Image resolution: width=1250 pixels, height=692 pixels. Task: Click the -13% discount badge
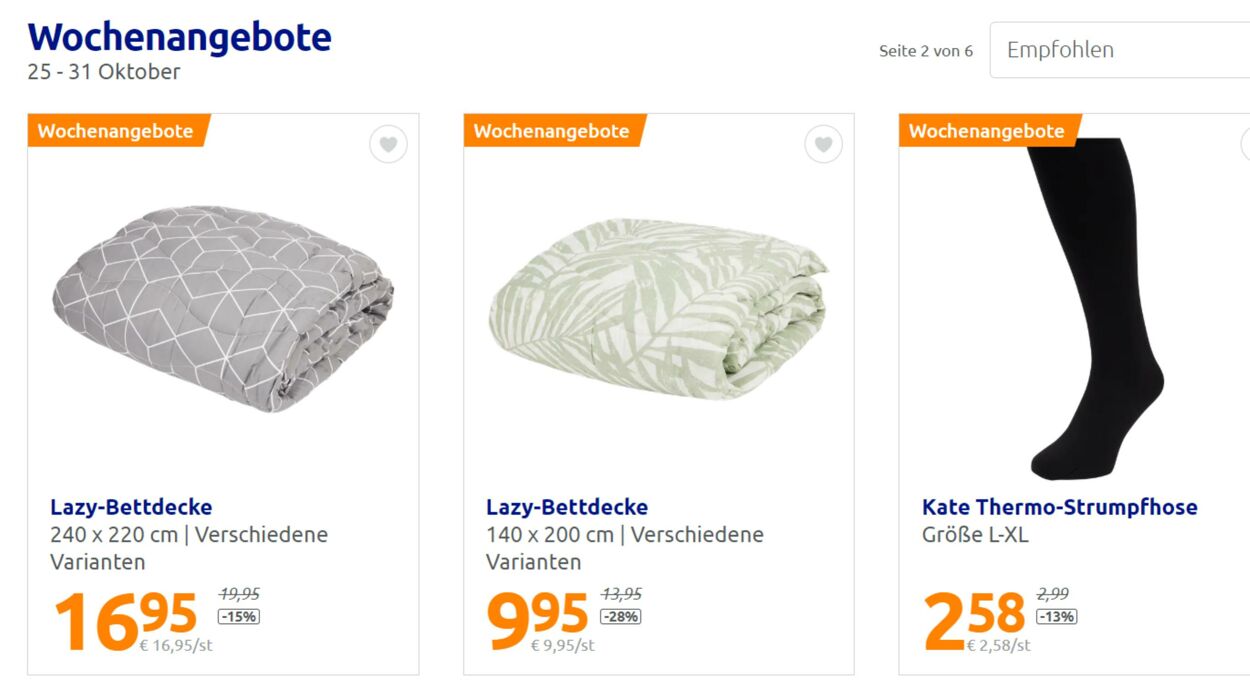click(1056, 617)
